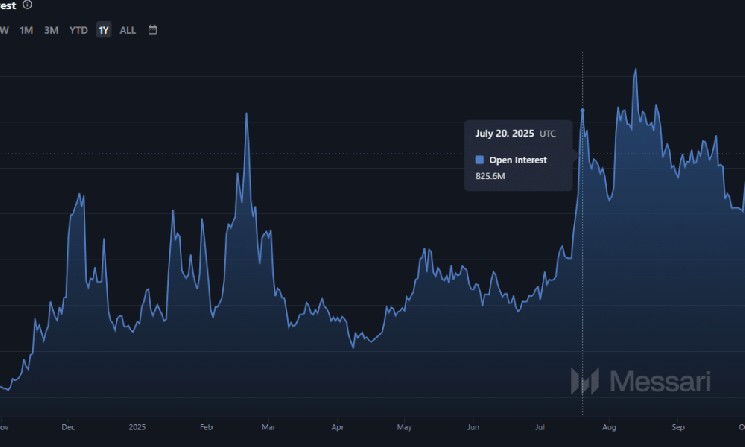745x447 pixels.
Task: Click the Dec label on the time axis
Action: (68, 426)
